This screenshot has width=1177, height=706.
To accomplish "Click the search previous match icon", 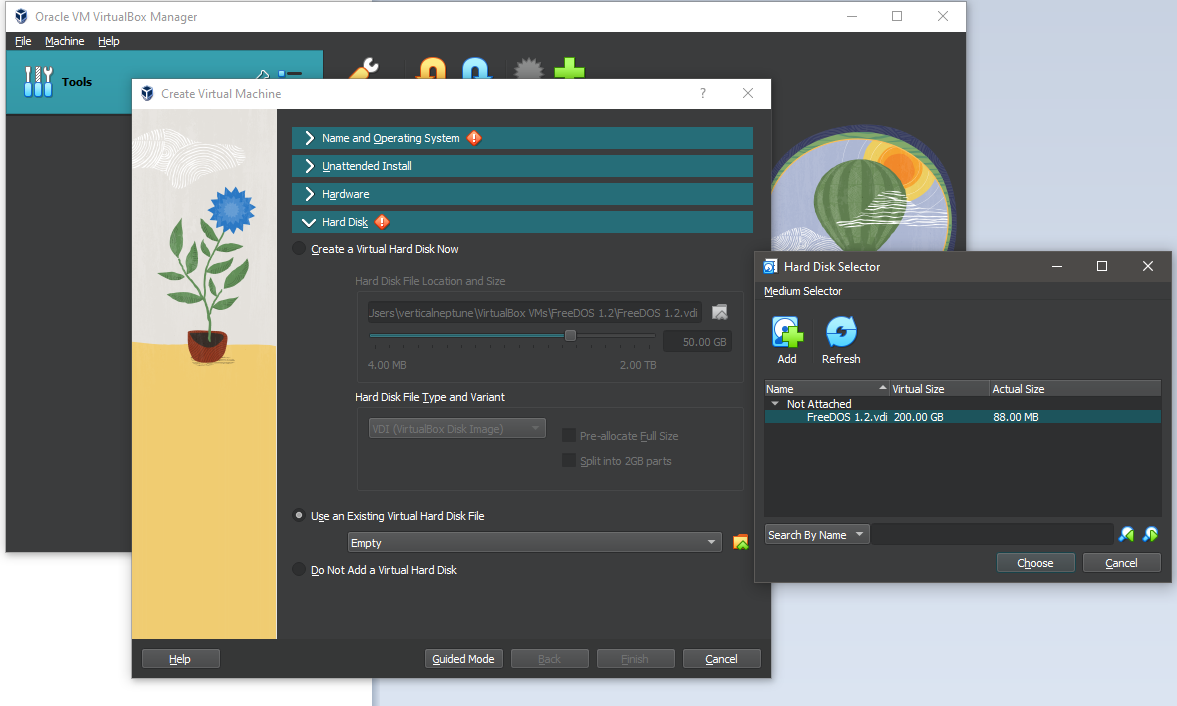I will 1127,535.
